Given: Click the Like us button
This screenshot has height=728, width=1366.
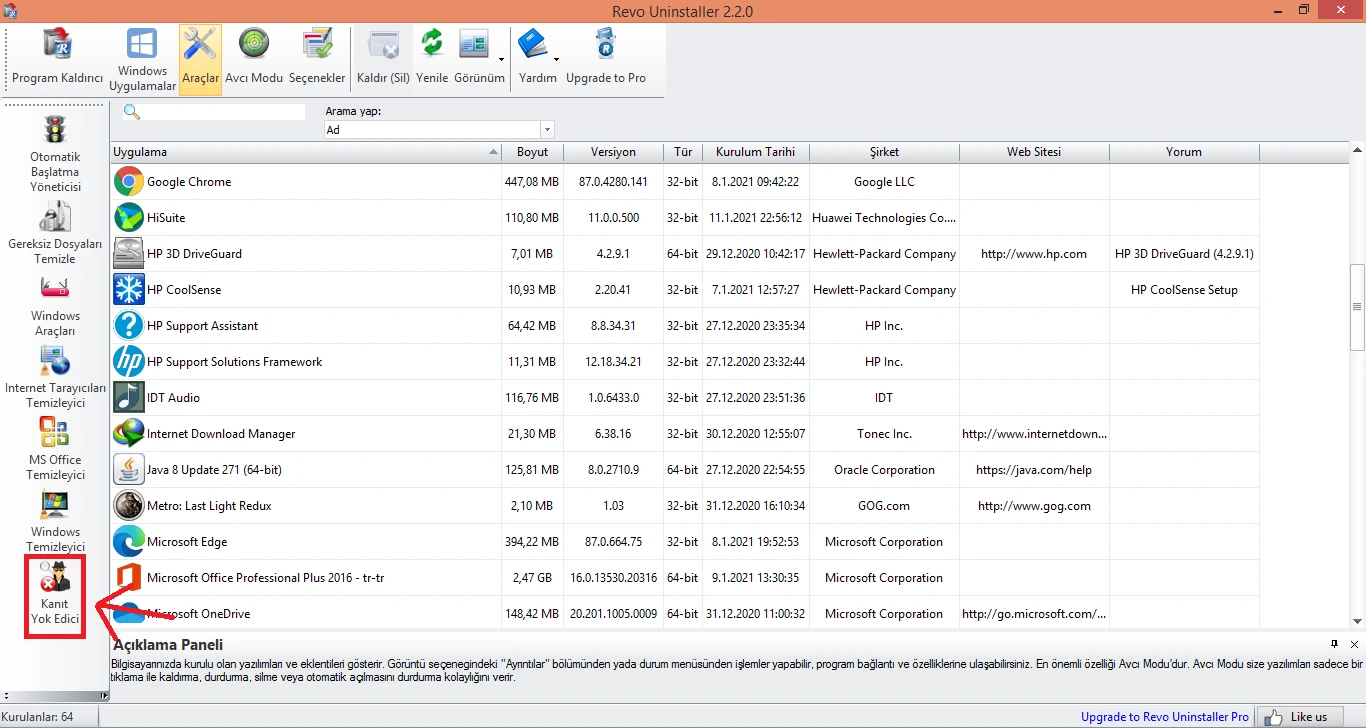Looking at the screenshot, I should (1298, 717).
